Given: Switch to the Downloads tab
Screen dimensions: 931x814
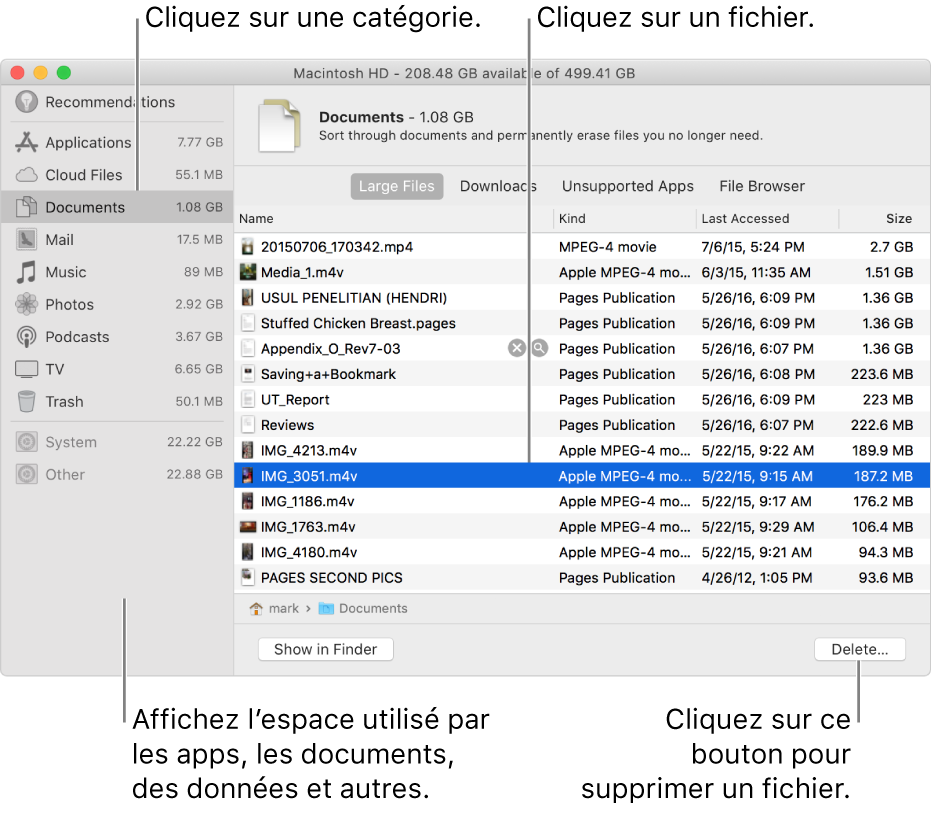Looking at the screenshot, I should pyautogui.click(x=498, y=186).
